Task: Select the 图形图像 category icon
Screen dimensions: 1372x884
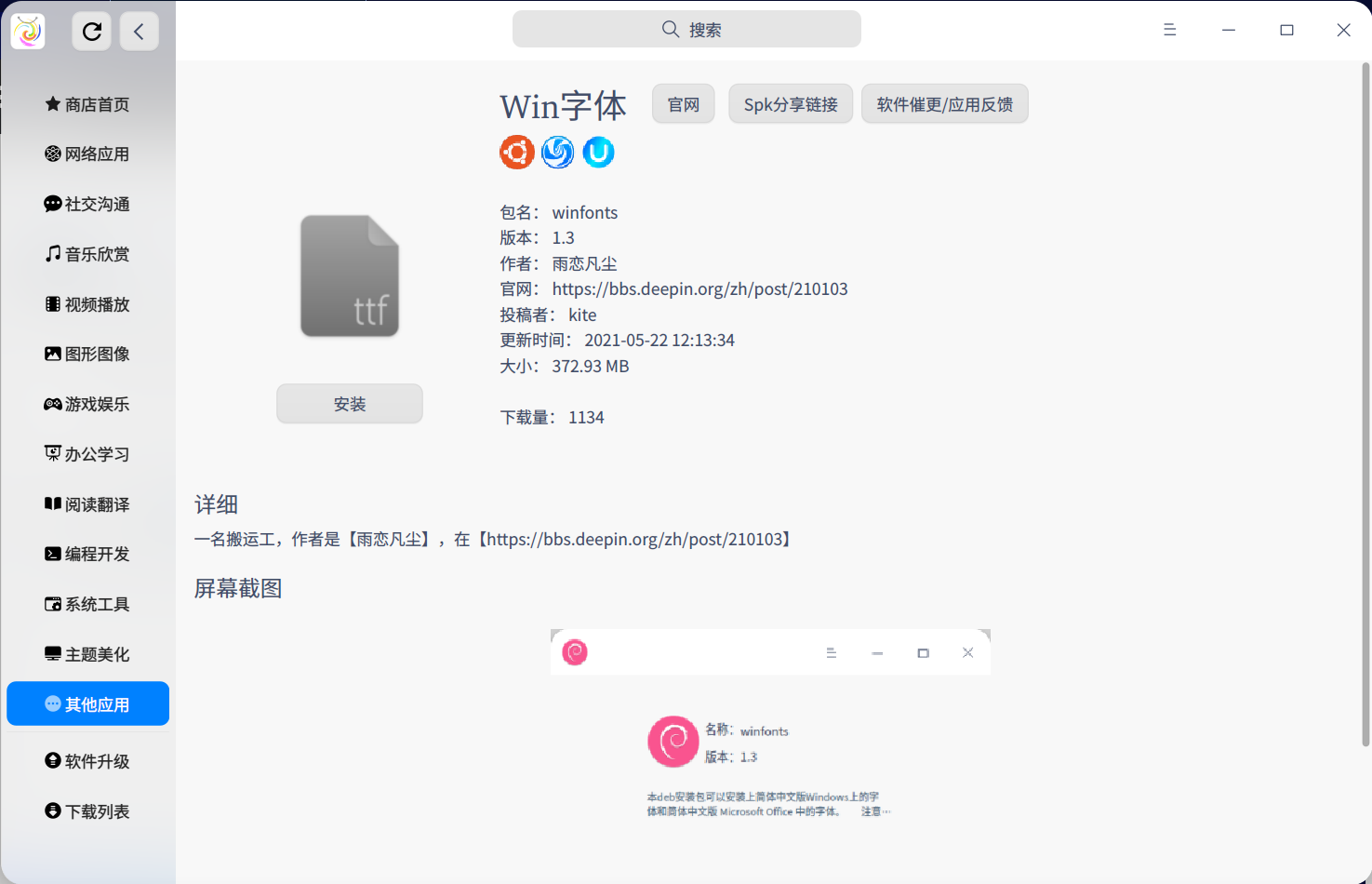Action: 53,354
